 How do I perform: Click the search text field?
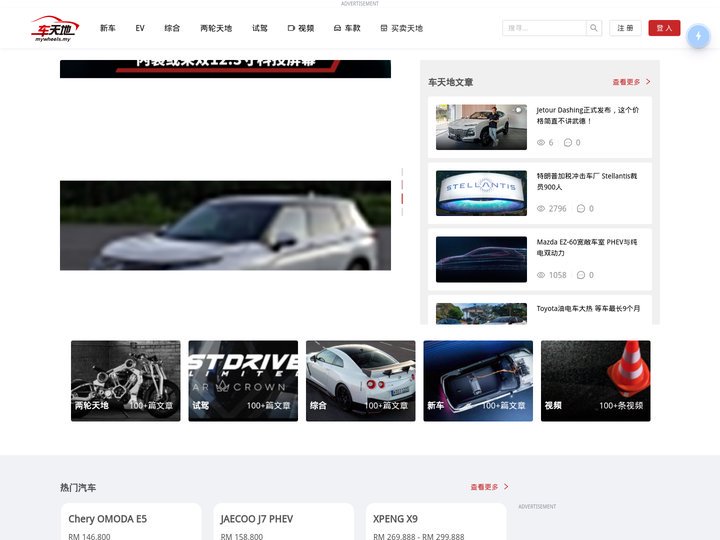coord(544,28)
